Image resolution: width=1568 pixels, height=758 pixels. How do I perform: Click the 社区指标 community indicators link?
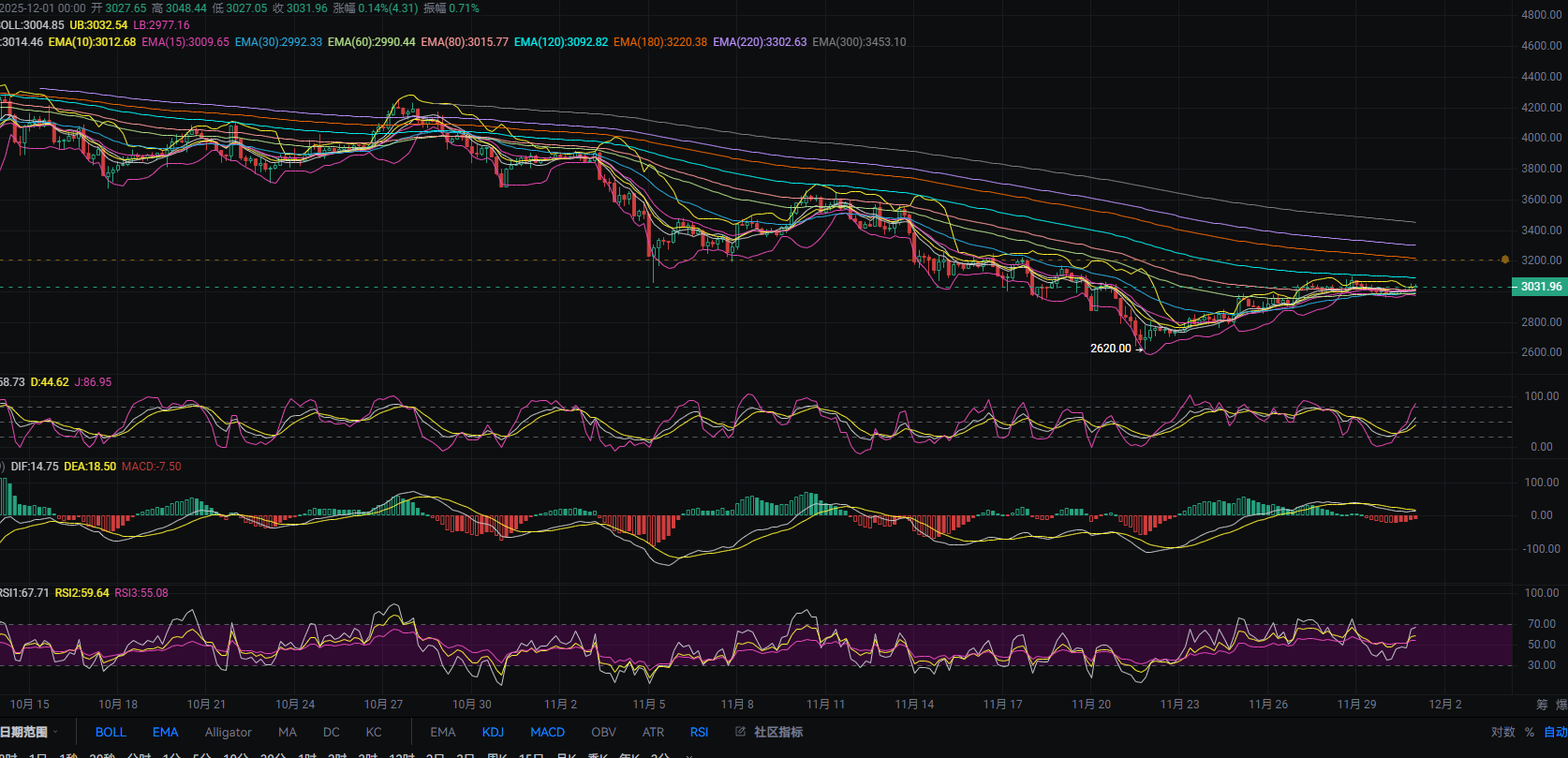[x=777, y=732]
